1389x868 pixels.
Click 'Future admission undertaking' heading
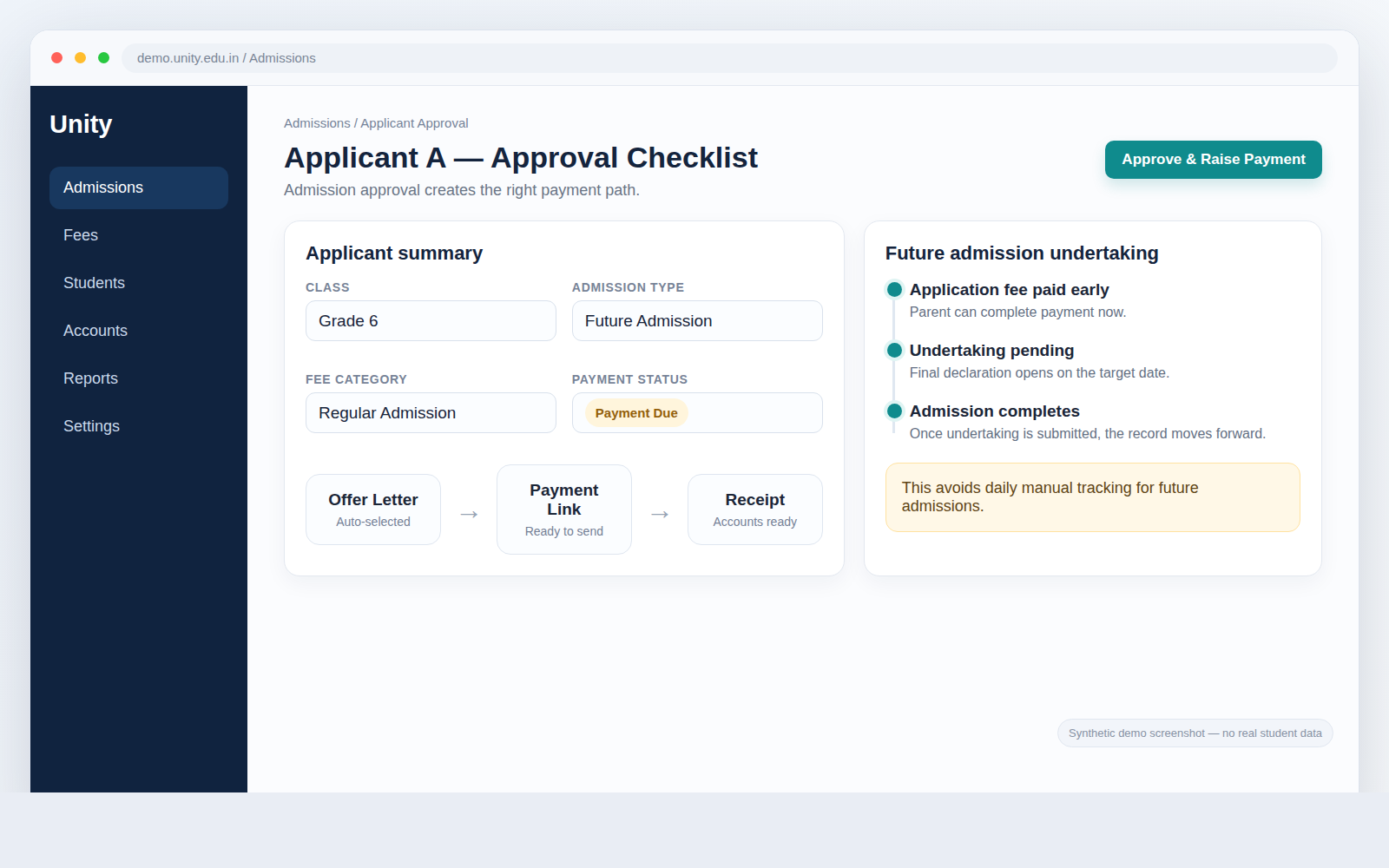1022,253
